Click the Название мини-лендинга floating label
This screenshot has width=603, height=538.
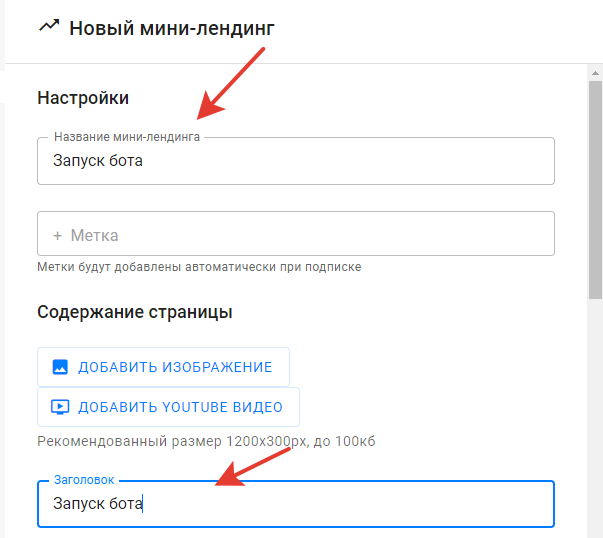point(127,137)
